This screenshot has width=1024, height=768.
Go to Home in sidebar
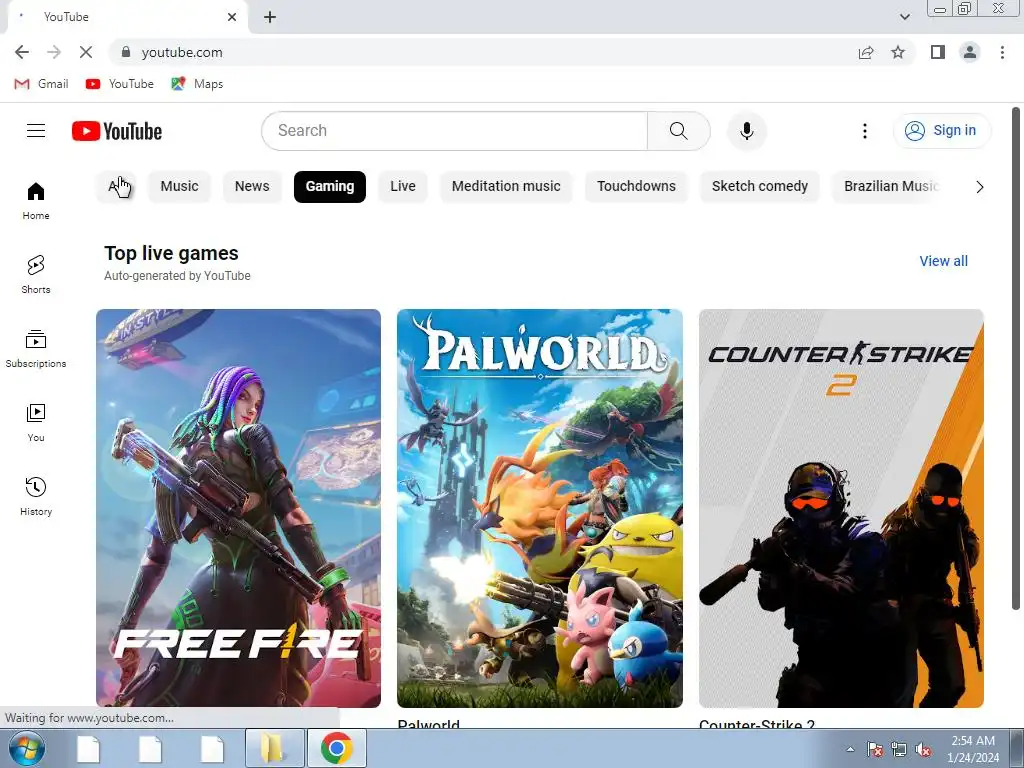36,200
